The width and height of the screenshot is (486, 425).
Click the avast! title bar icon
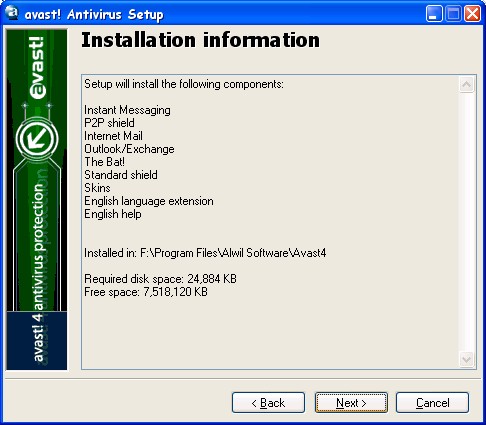click(12, 13)
